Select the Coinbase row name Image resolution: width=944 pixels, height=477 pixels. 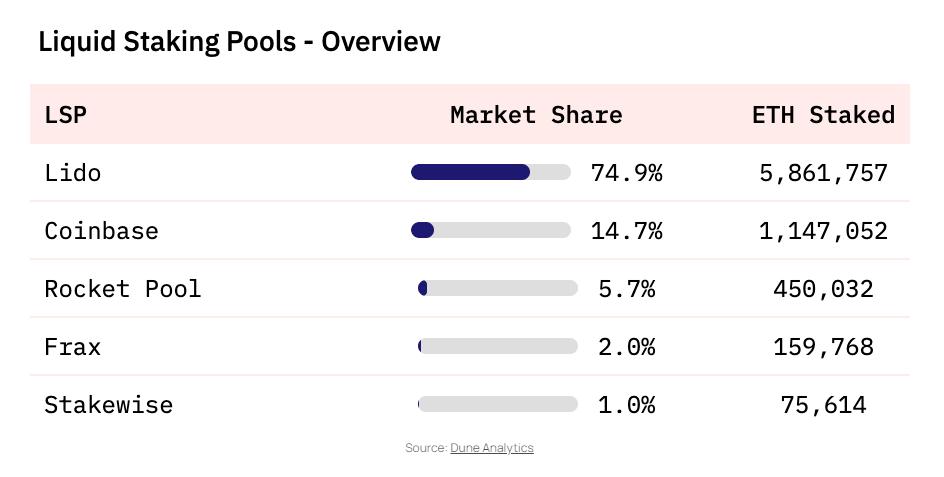[x=101, y=231]
